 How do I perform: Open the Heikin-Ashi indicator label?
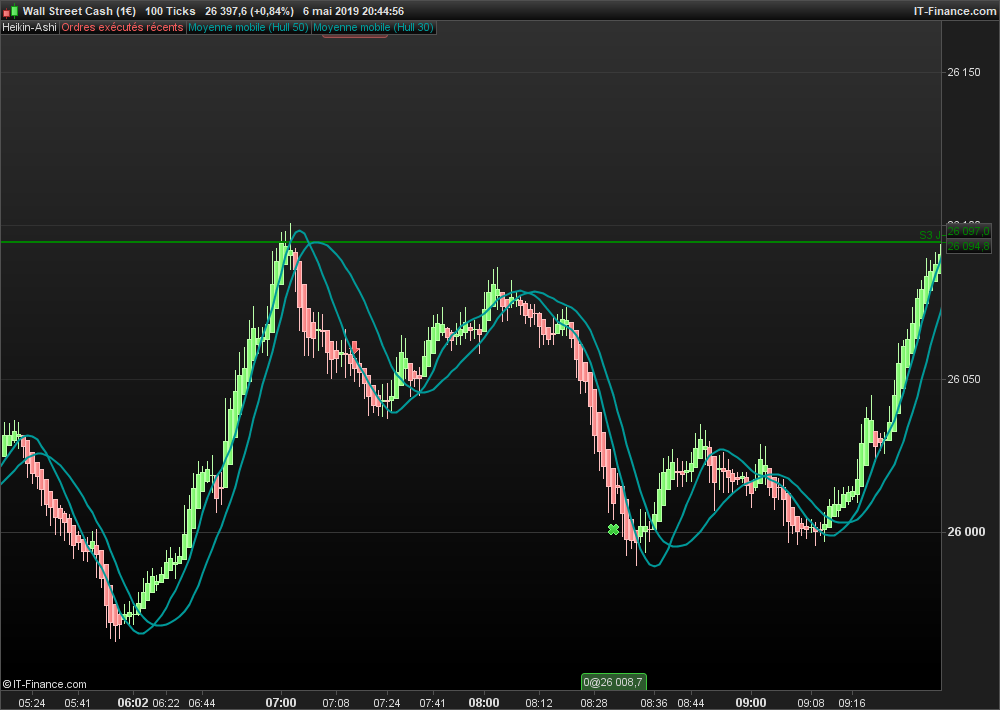(29, 27)
